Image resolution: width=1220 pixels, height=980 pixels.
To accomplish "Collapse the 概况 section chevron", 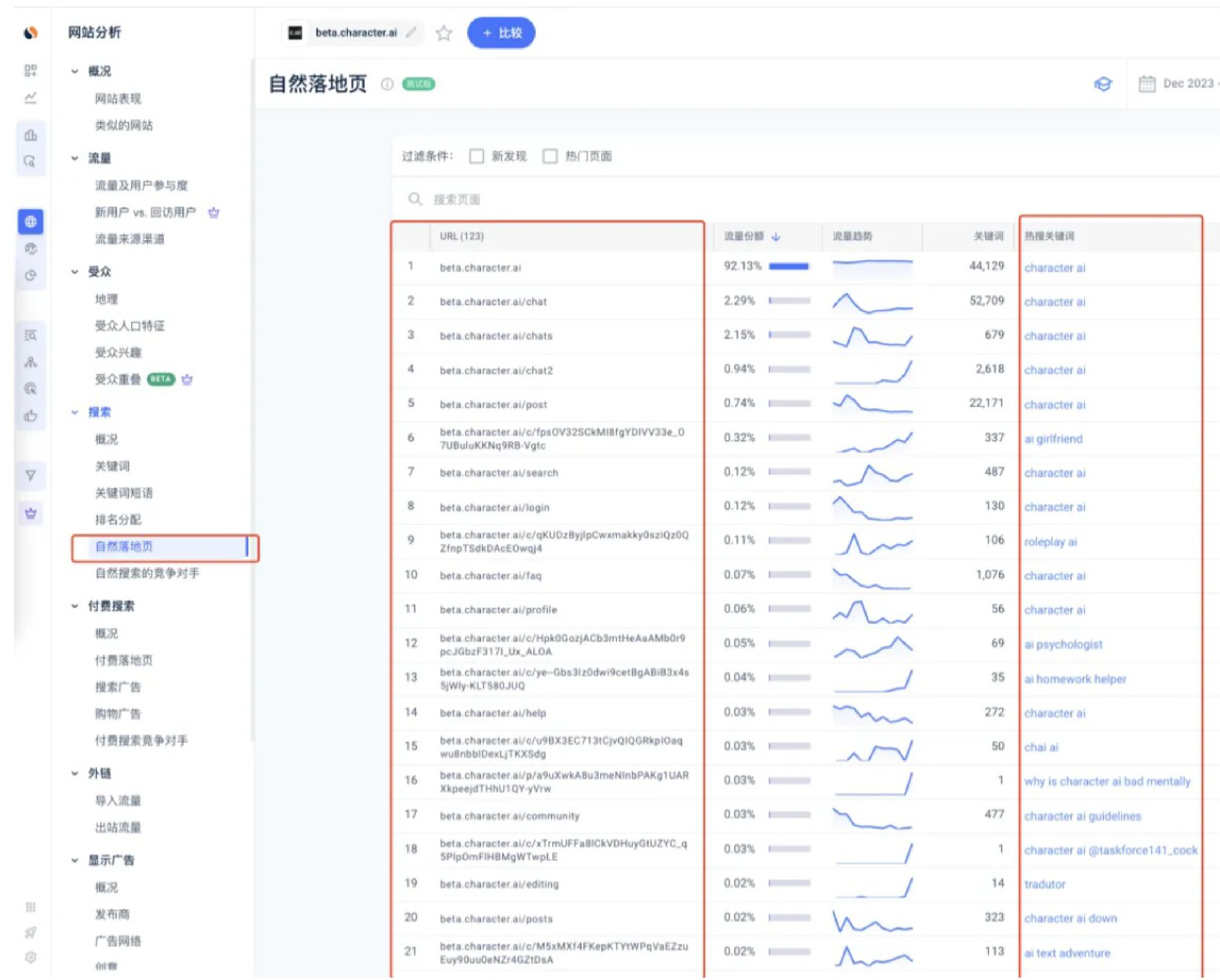I will coord(75,71).
